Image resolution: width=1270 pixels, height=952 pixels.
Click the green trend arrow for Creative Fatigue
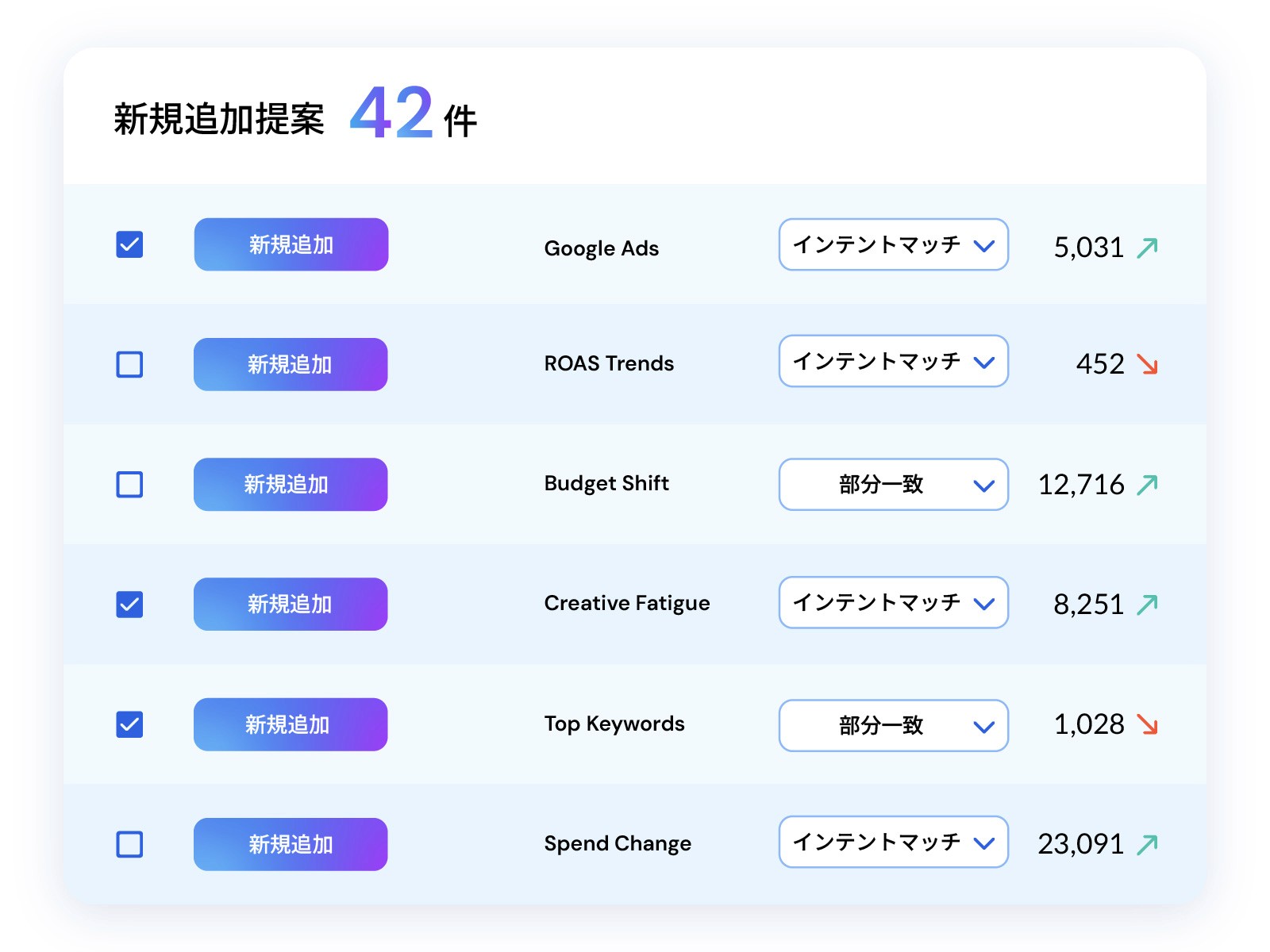coord(1149,604)
